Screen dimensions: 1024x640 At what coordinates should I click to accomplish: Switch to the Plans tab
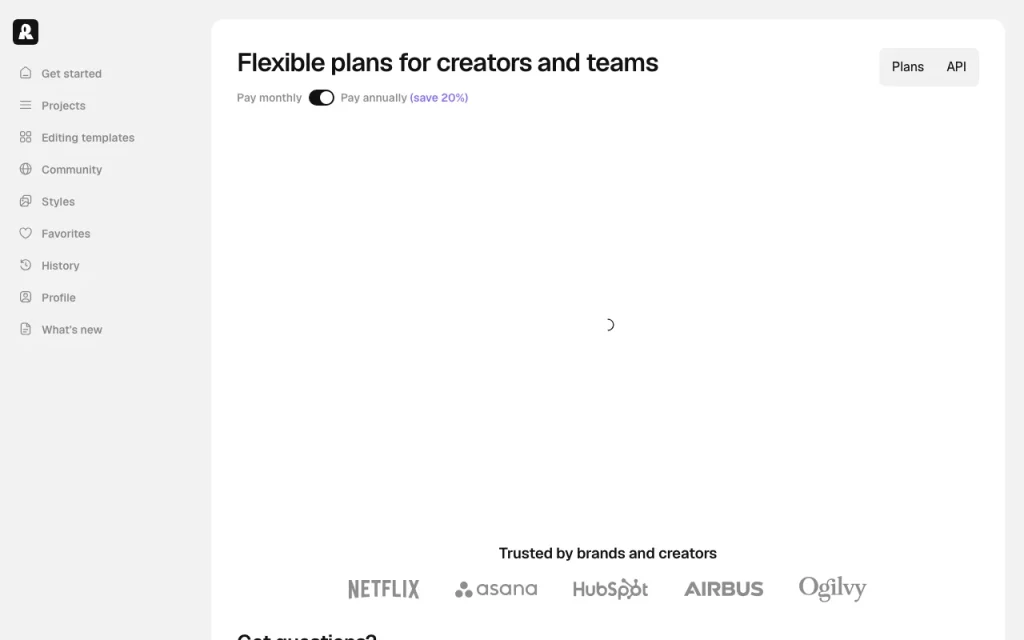point(908,67)
